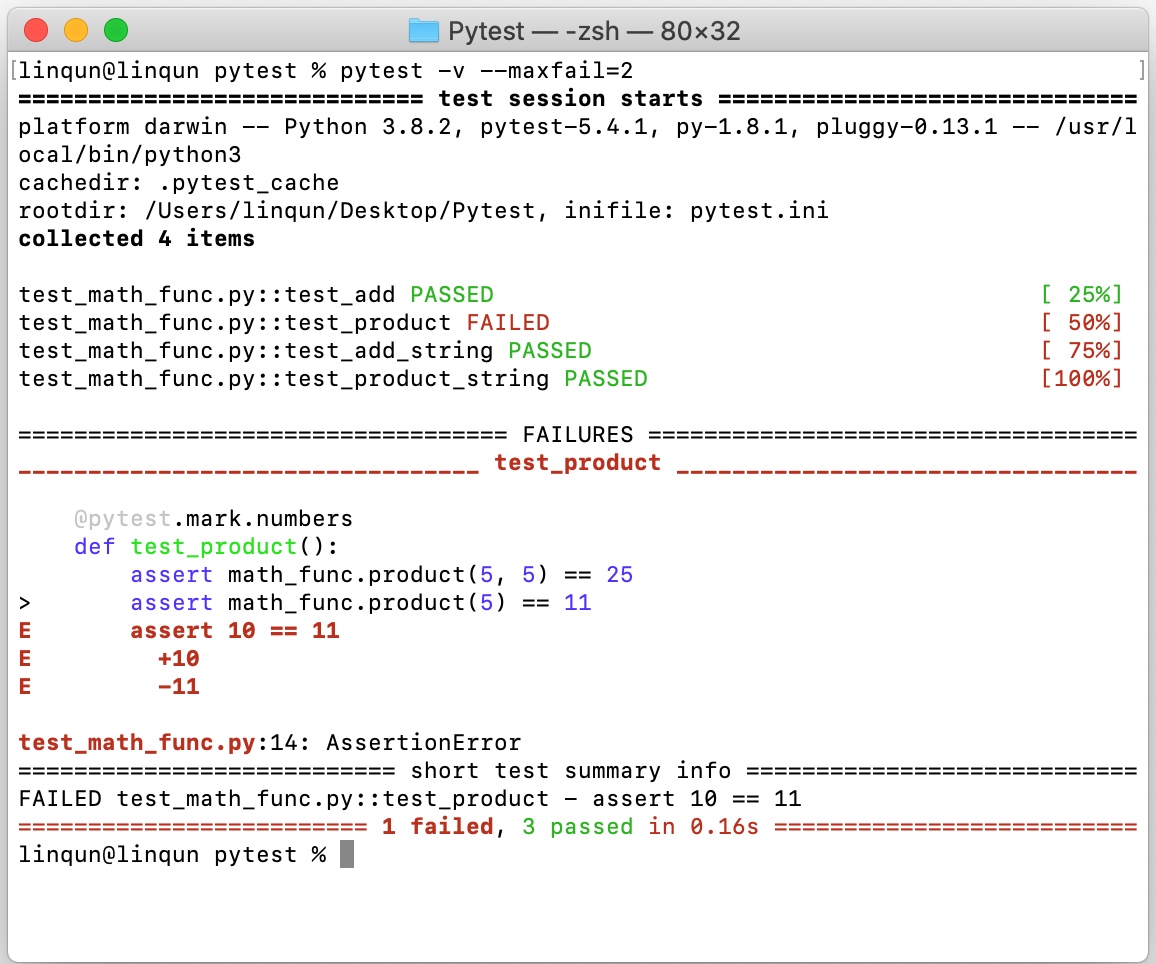This screenshot has width=1156, height=964.
Task: Click the FAILURES section header
Action: [578, 434]
